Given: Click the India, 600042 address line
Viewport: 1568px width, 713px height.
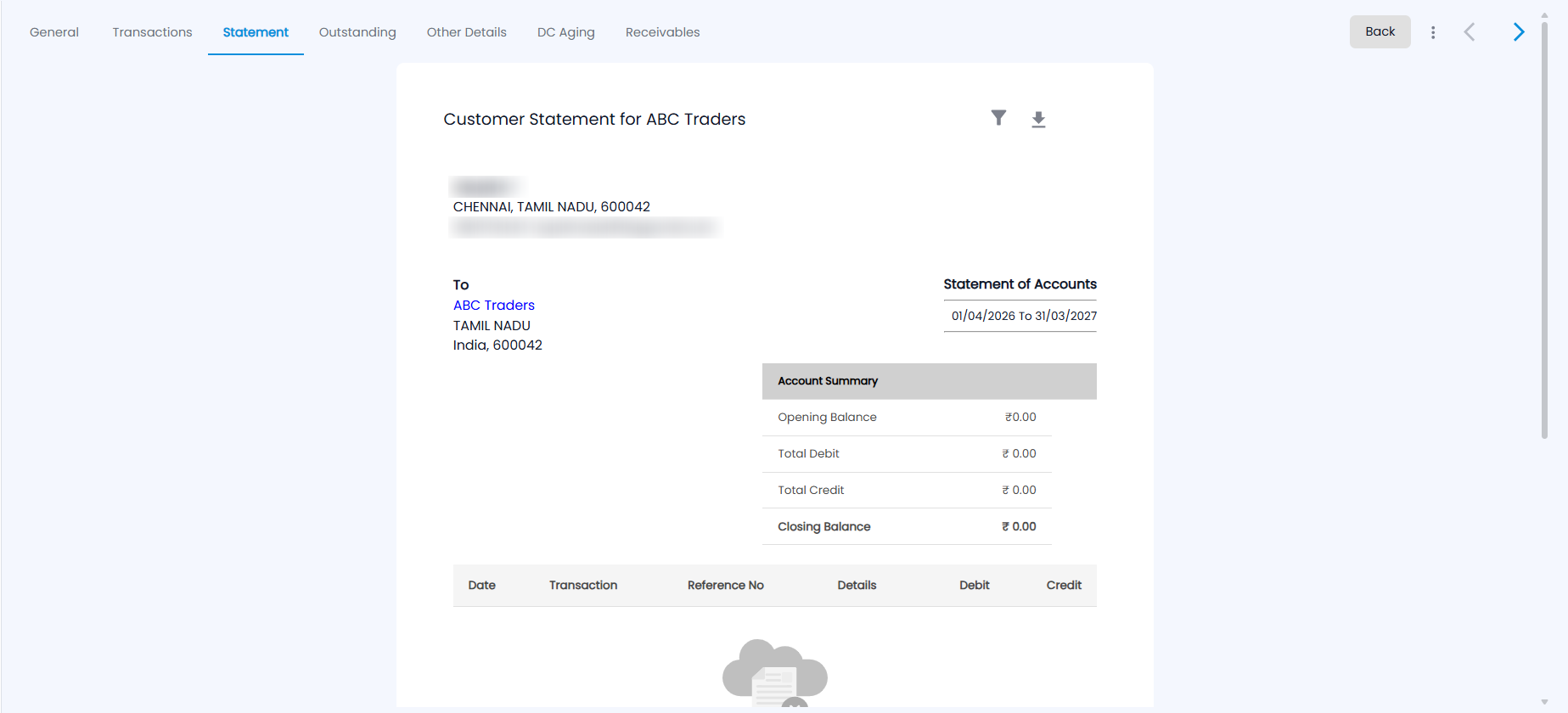Looking at the screenshot, I should click(497, 345).
